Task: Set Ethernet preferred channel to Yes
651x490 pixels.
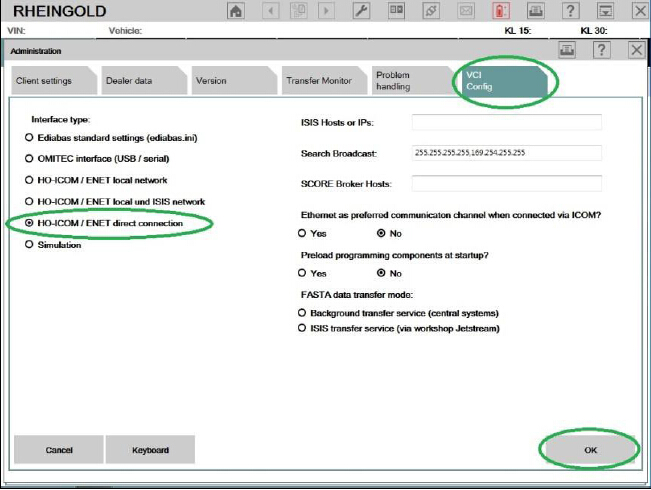Action: coord(302,233)
